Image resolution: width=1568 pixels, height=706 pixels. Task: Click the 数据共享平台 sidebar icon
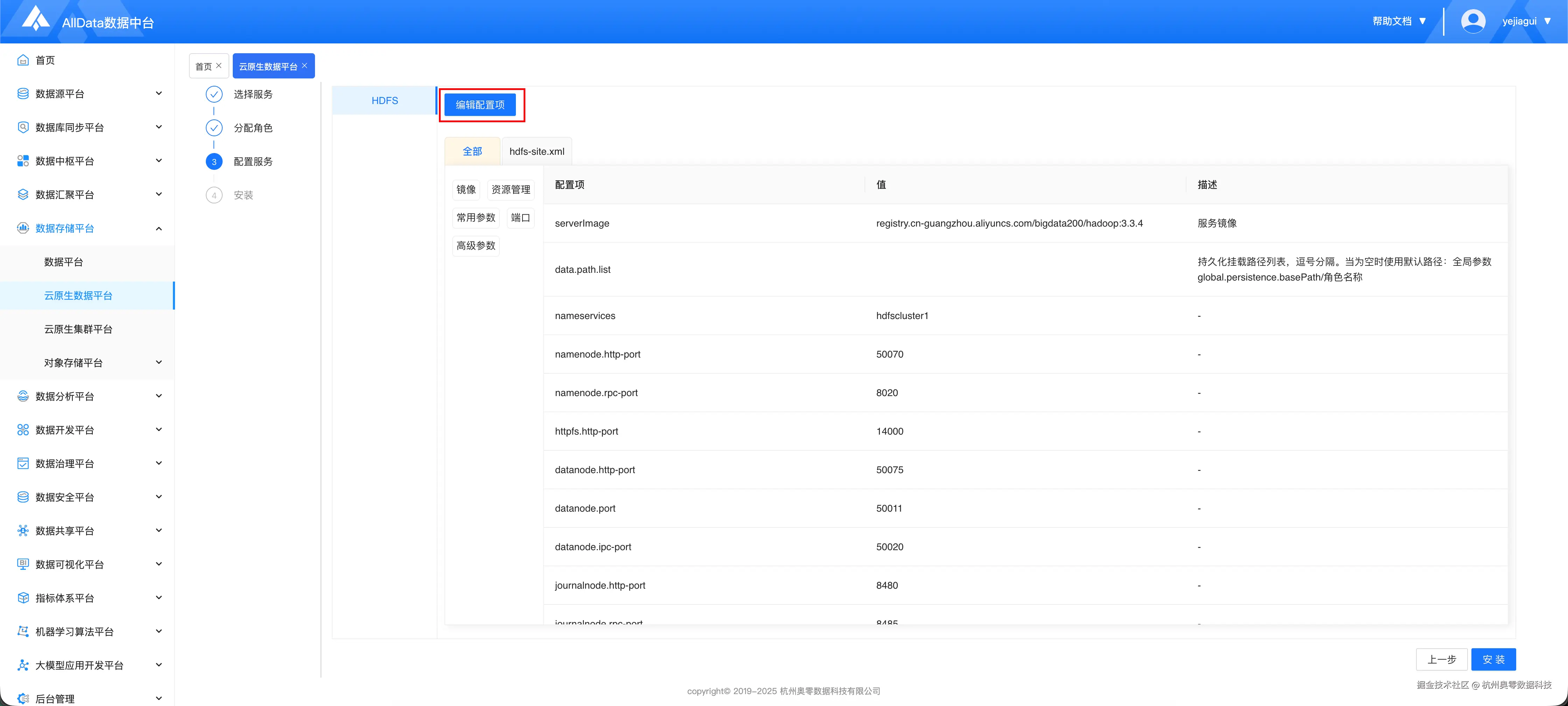point(23,531)
